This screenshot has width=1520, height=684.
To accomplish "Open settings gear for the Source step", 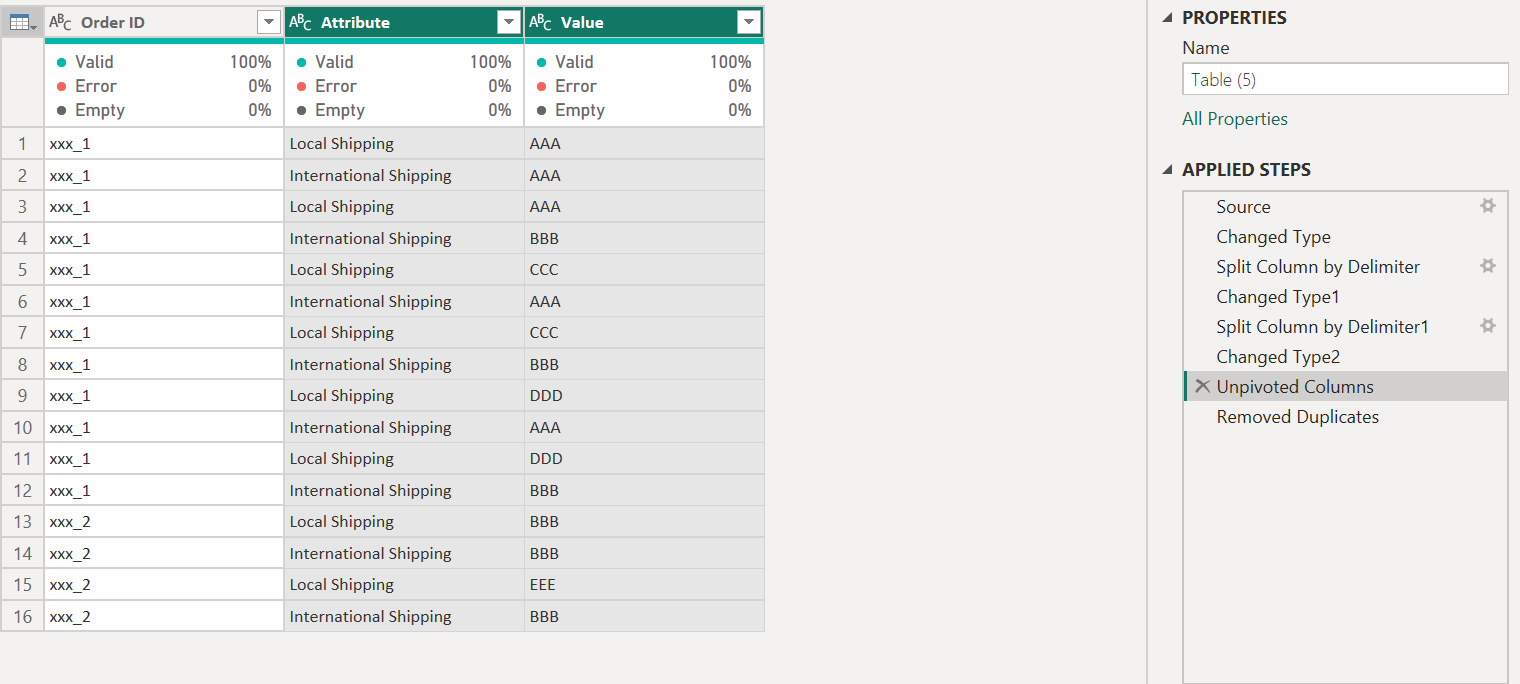I will [1488, 206].
